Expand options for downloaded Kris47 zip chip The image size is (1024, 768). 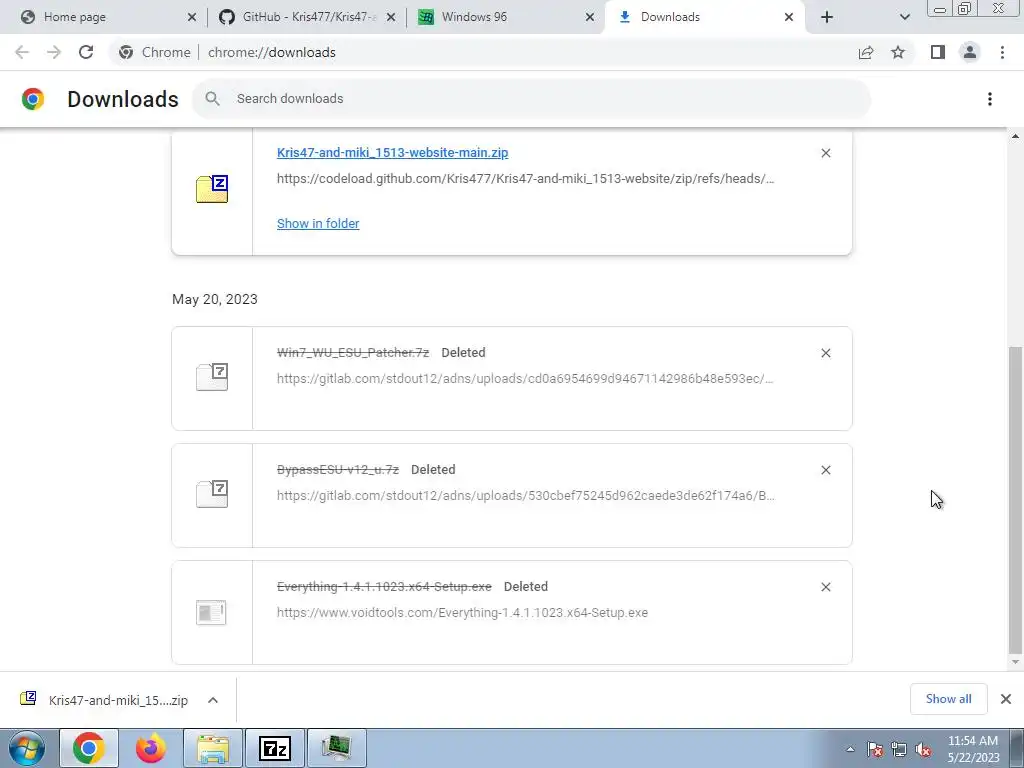pos(213,700)
